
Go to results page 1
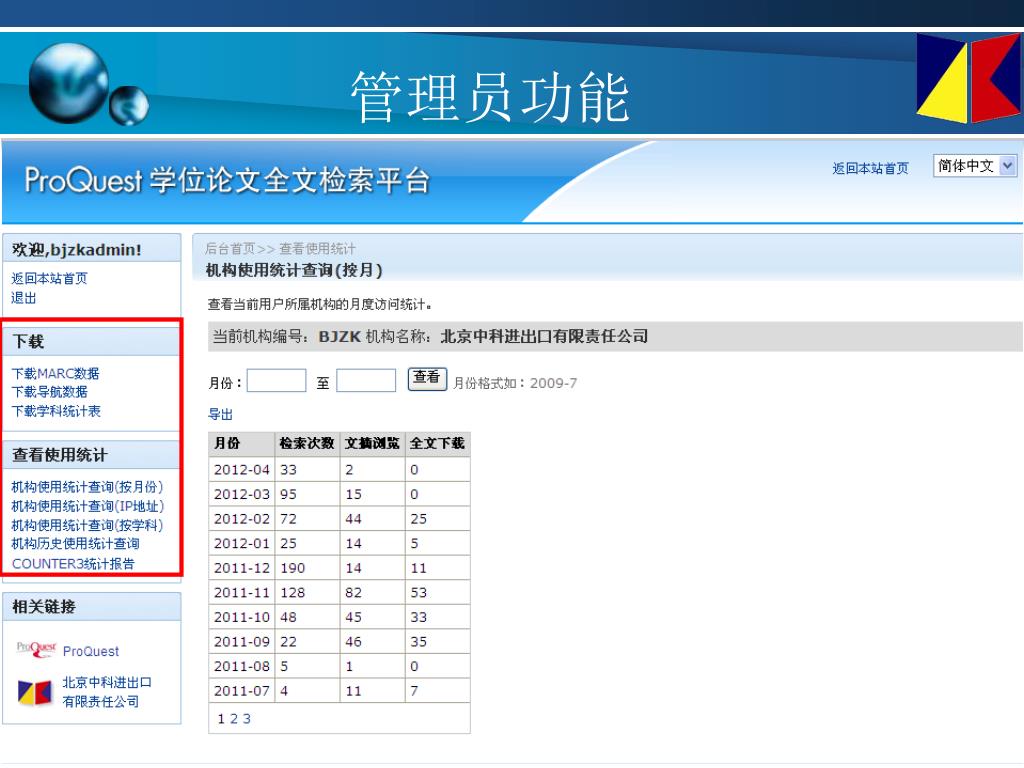coord(221,719)
